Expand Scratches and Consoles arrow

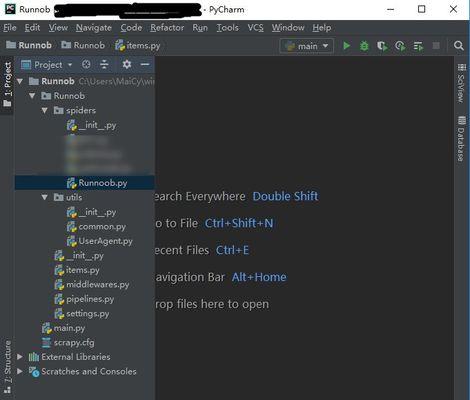(x=20, y=371)
